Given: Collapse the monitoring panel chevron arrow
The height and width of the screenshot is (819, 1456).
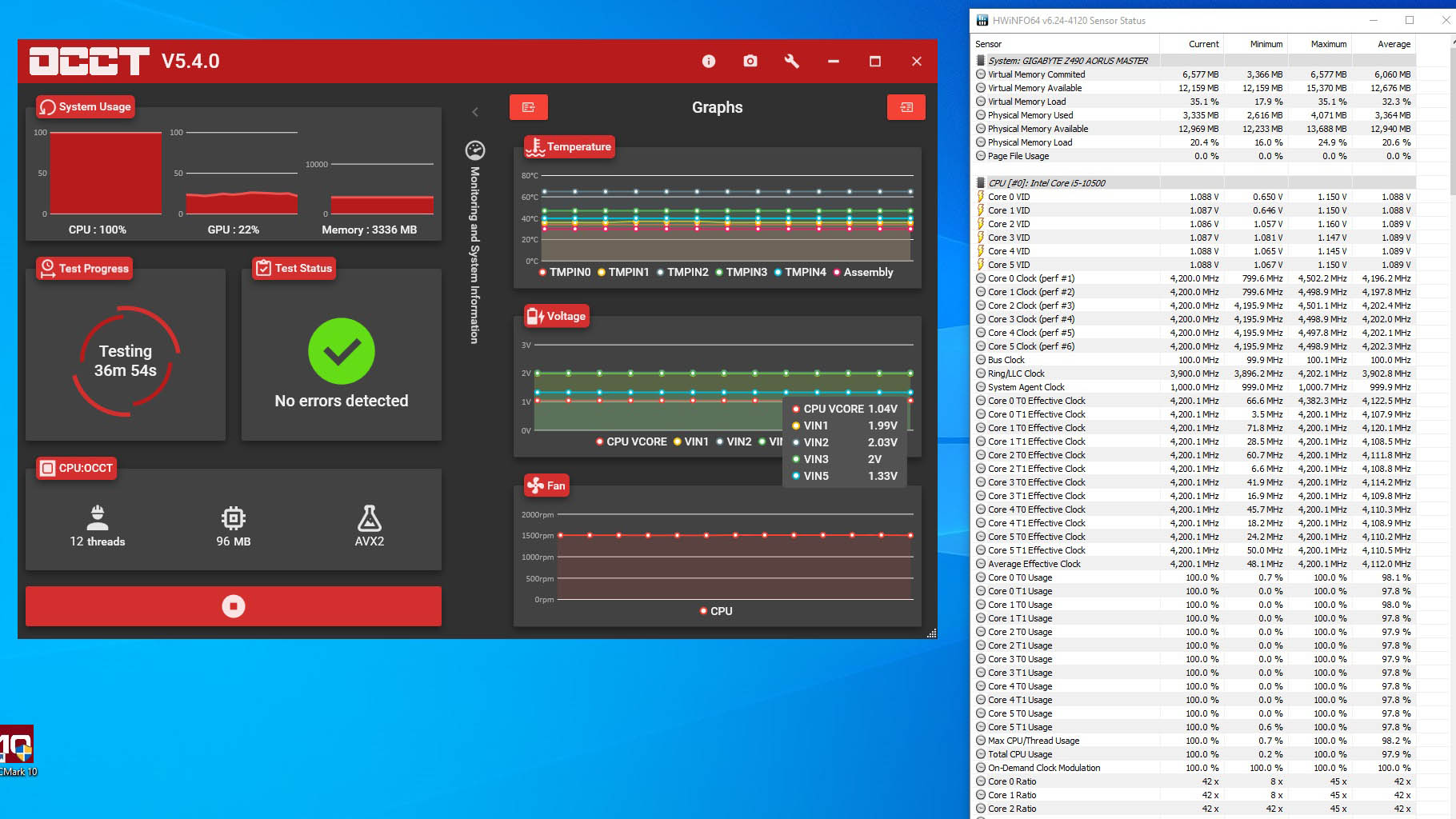Looking at the screenshot, I should pos(475,112).
